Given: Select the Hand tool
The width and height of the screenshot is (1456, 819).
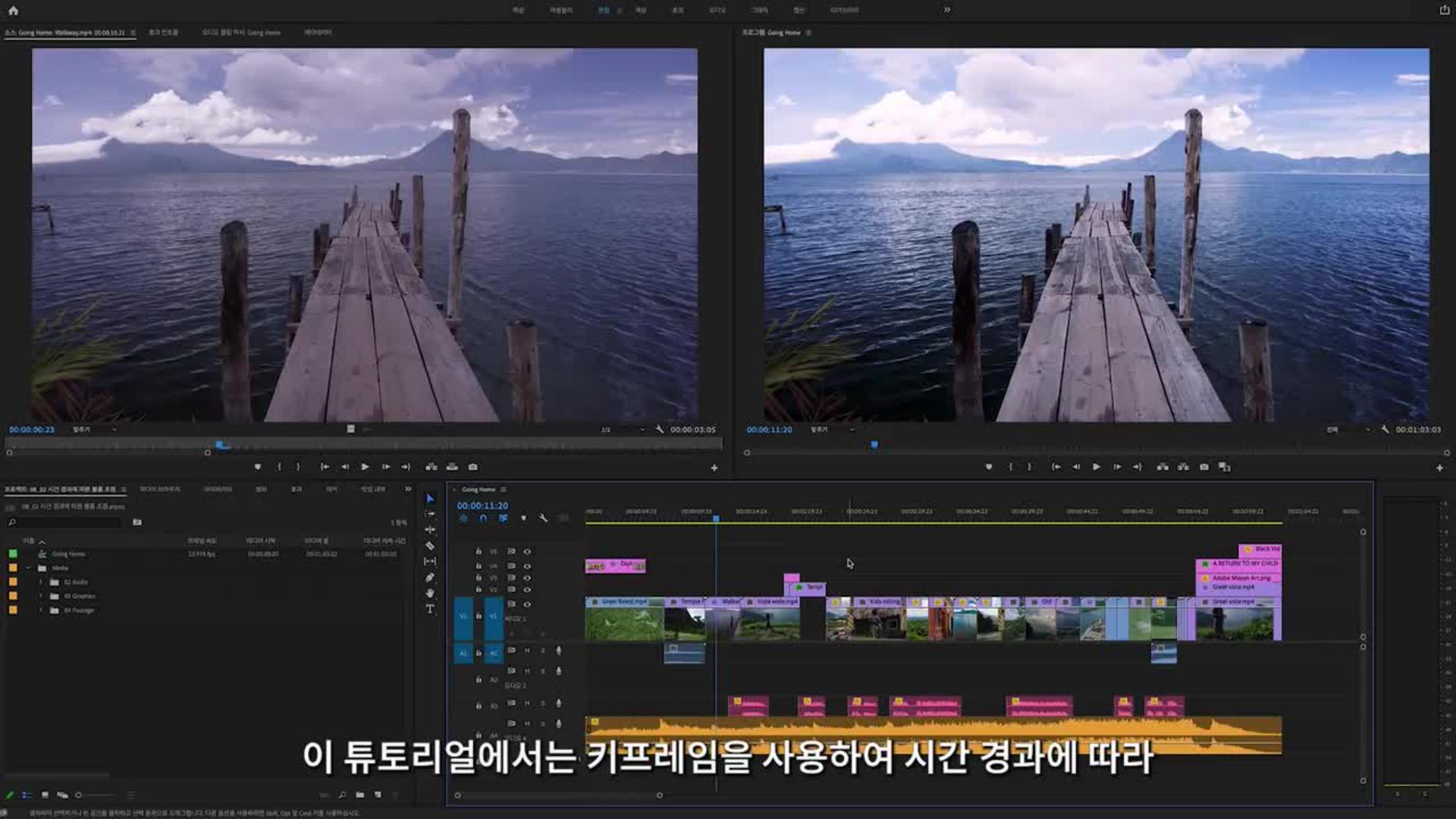Looking at the screenshot, I should pos(430,593).
